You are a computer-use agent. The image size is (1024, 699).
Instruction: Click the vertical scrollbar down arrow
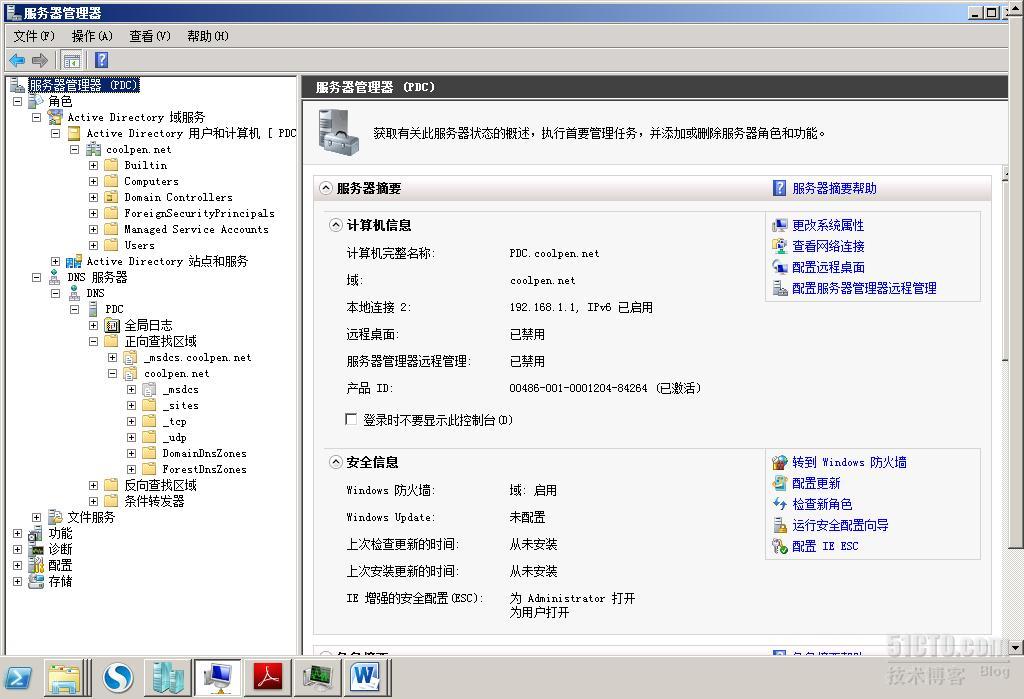point(1016,647)
